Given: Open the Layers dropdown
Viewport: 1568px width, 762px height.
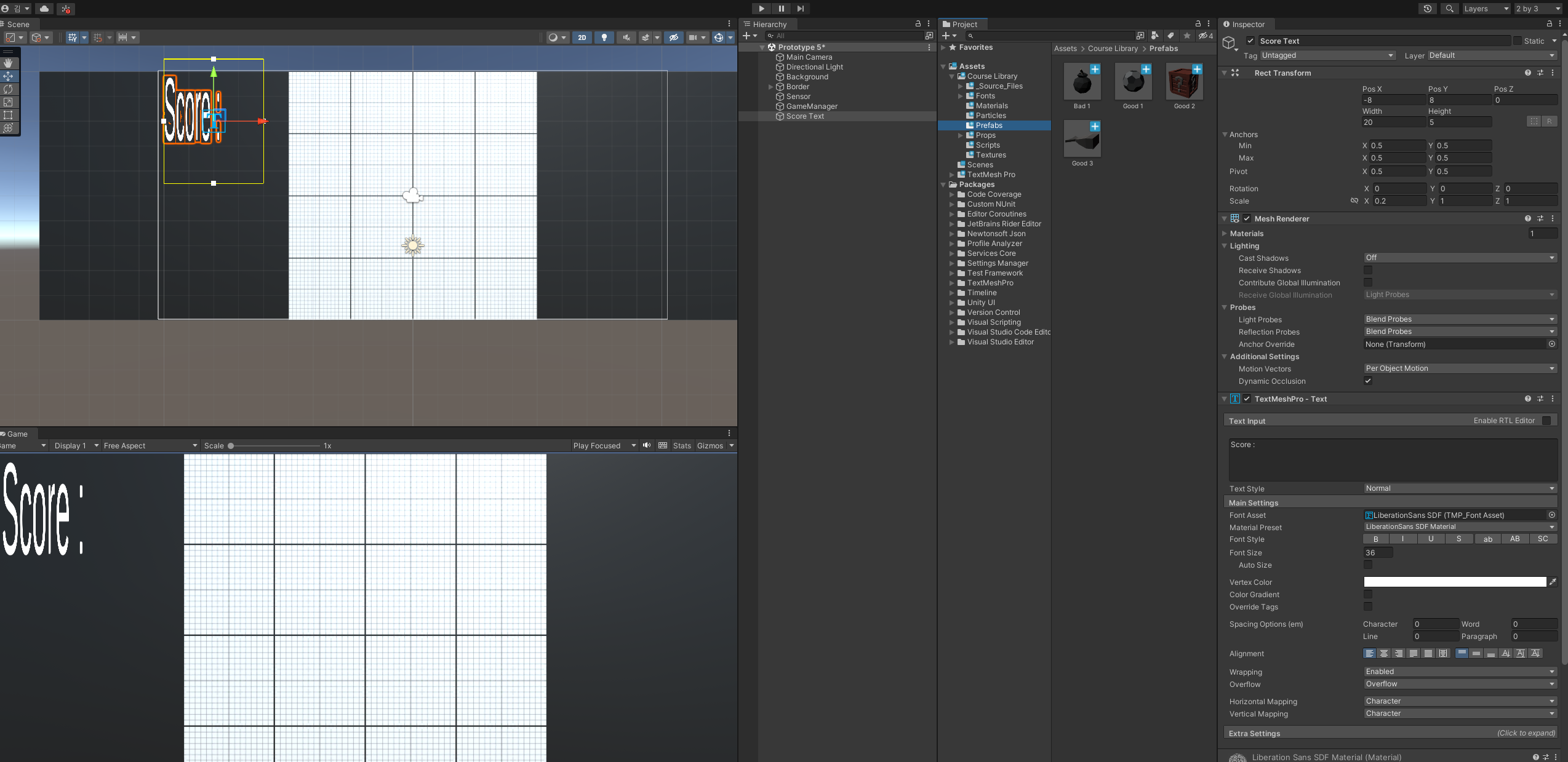Looking at the screenshot, I should tap(1485, 9).
